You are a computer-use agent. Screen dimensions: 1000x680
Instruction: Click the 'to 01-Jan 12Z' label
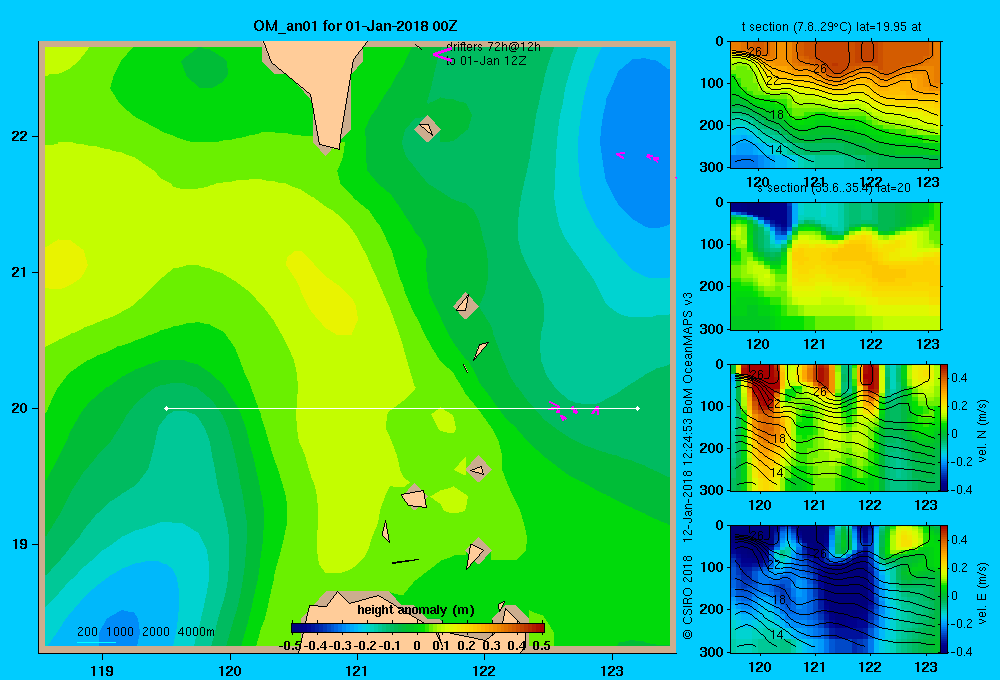[486, 61]
